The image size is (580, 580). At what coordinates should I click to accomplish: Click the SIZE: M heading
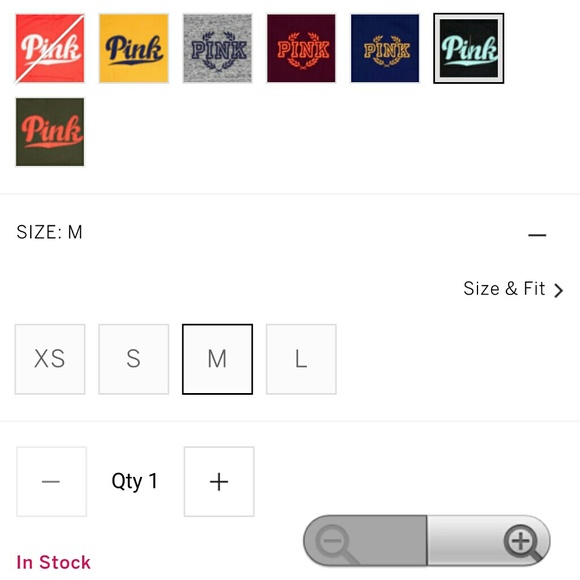[49, 232]
